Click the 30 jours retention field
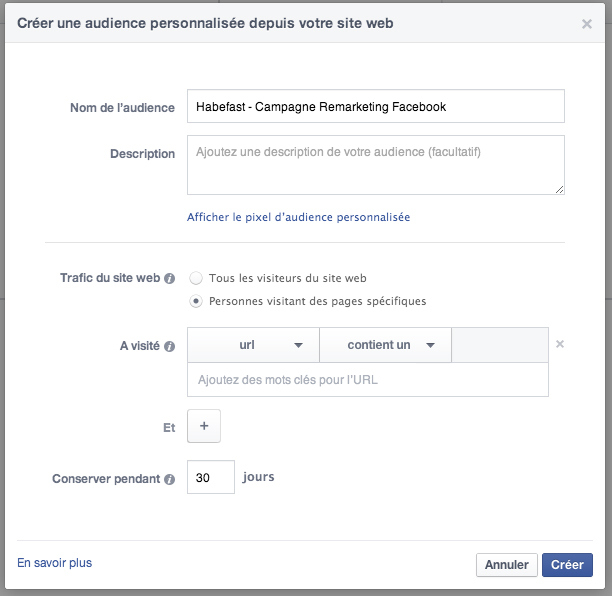This screenshot has width=612, height=596. click(211, 477)
